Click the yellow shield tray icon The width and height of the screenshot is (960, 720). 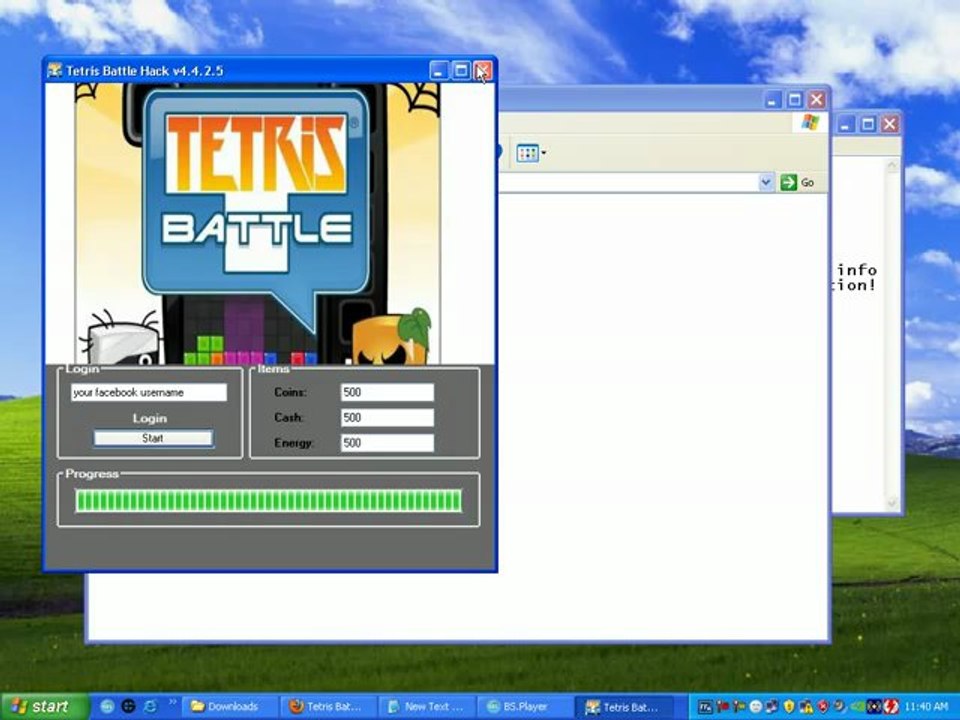click(x=789, y=707)
